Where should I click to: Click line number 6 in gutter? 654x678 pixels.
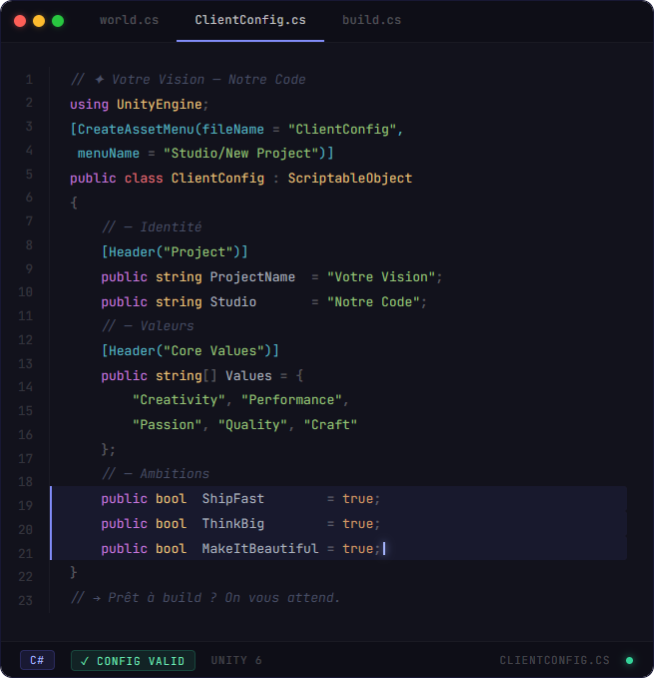coord(29,197)
